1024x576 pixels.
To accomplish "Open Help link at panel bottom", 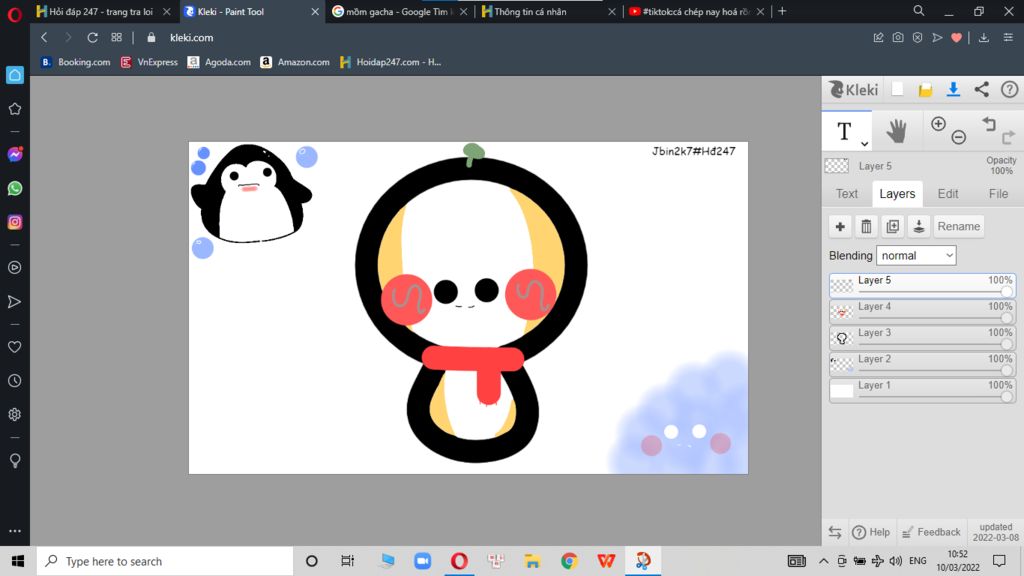I will click(871, 532).
